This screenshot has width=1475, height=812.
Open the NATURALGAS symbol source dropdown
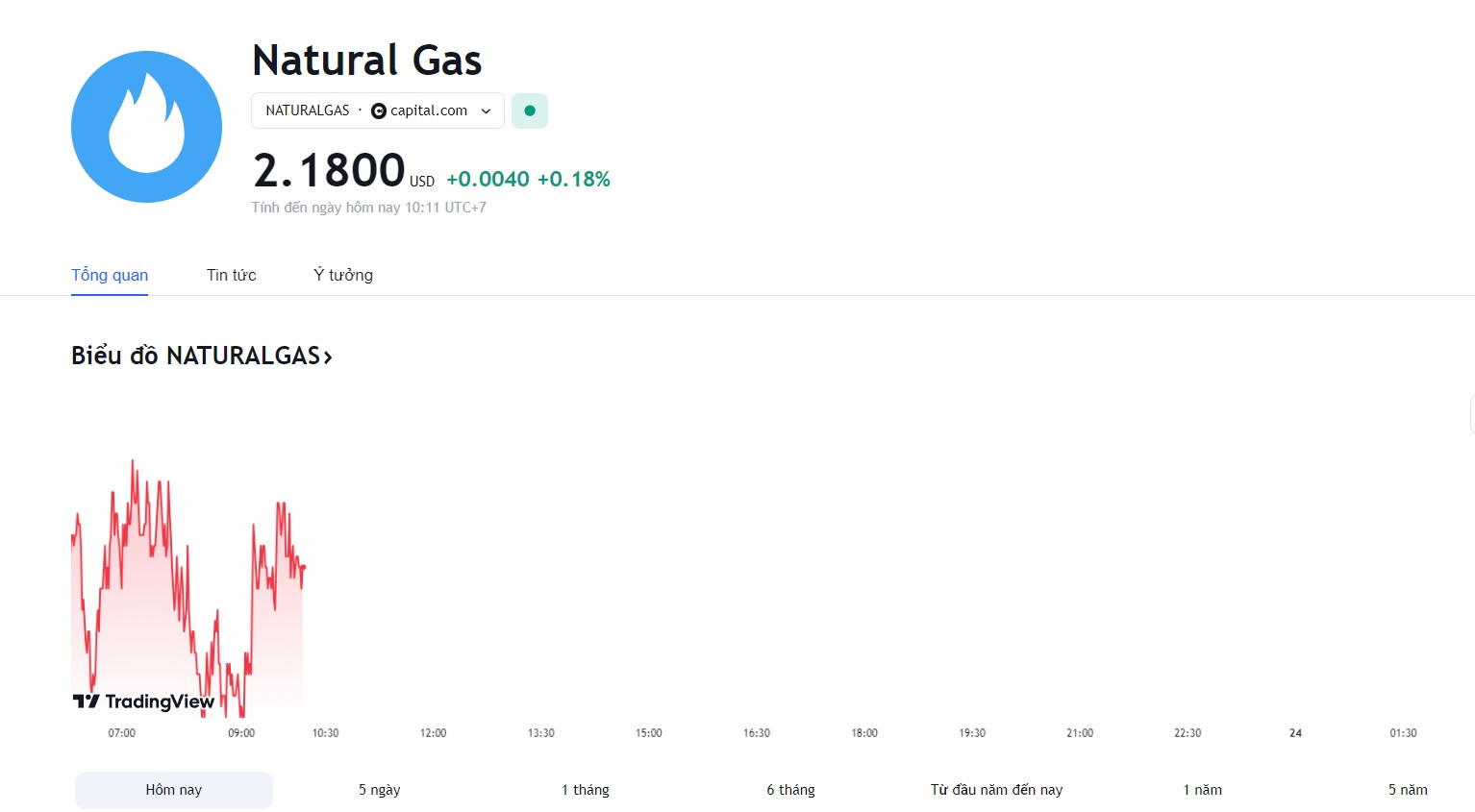coord(378,111)
